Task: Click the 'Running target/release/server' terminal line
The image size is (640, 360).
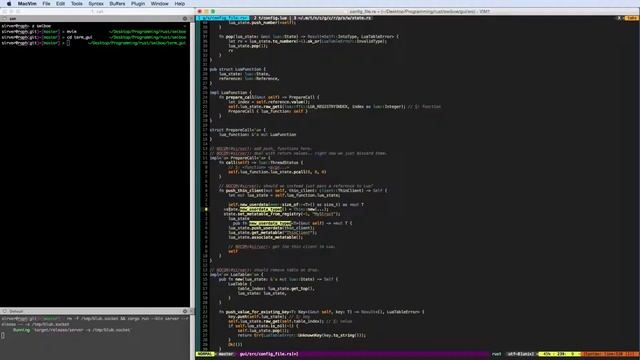Action: (x=72, y=330)
